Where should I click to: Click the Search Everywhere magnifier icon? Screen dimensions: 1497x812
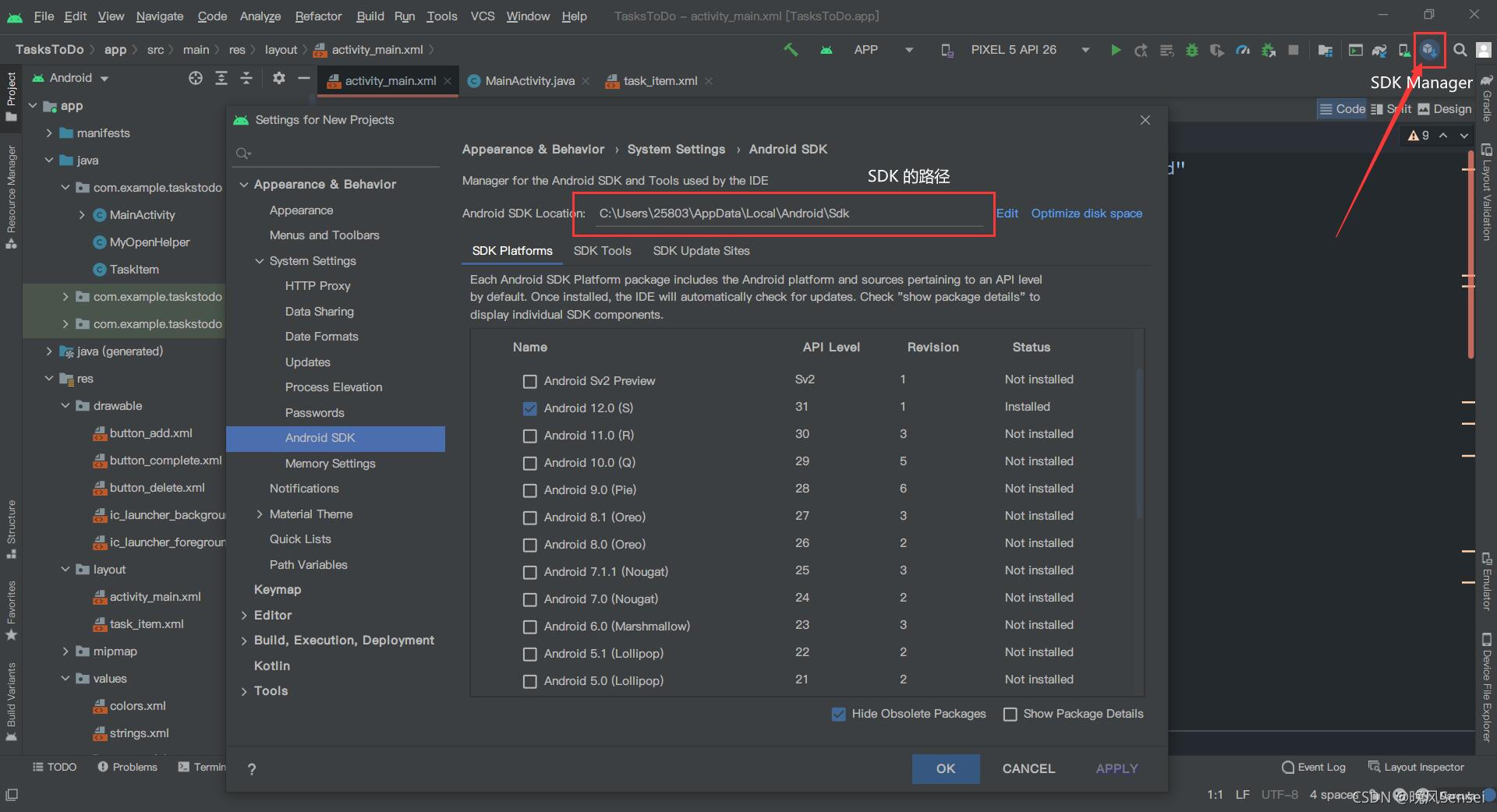point(1460,50)
